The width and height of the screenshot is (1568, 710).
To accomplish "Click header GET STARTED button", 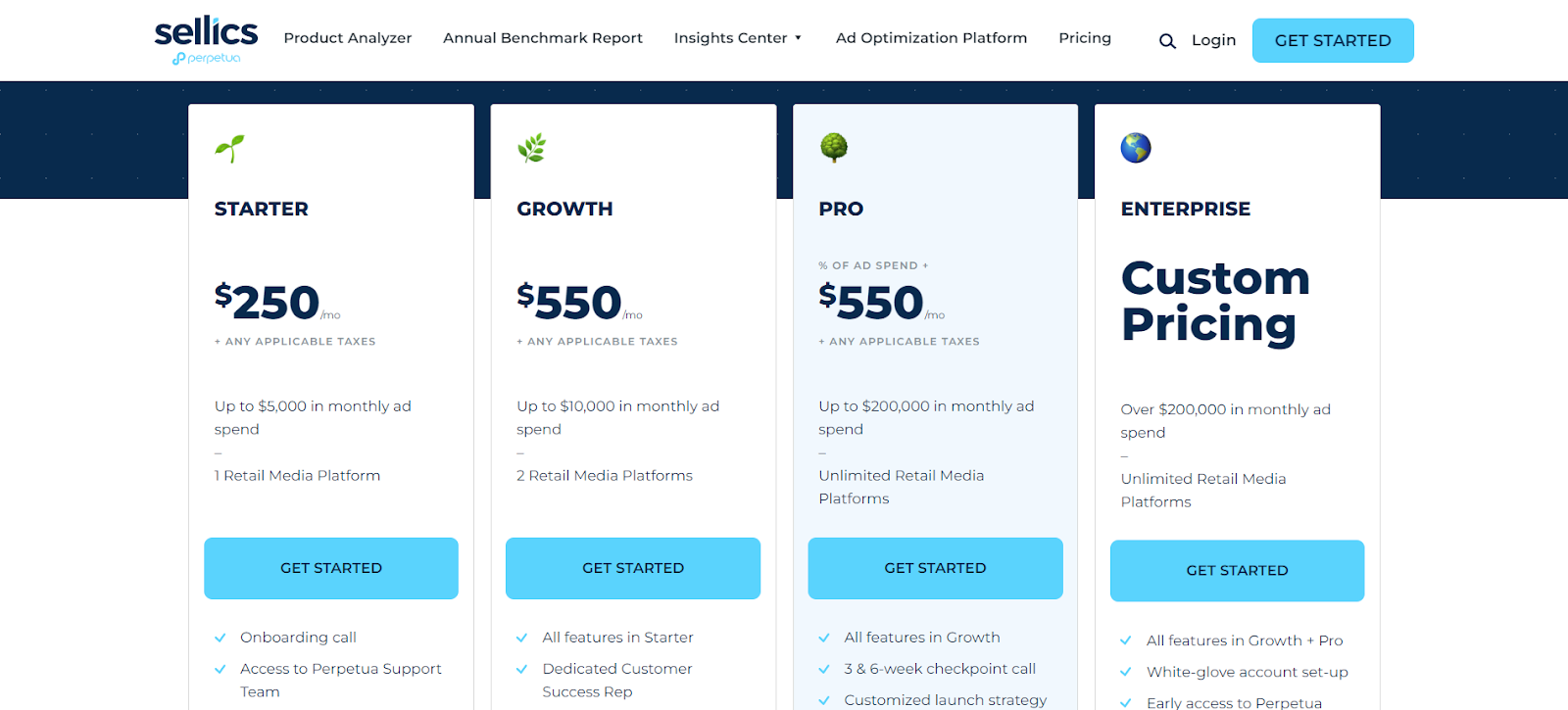I will [x=1333, y=40].
